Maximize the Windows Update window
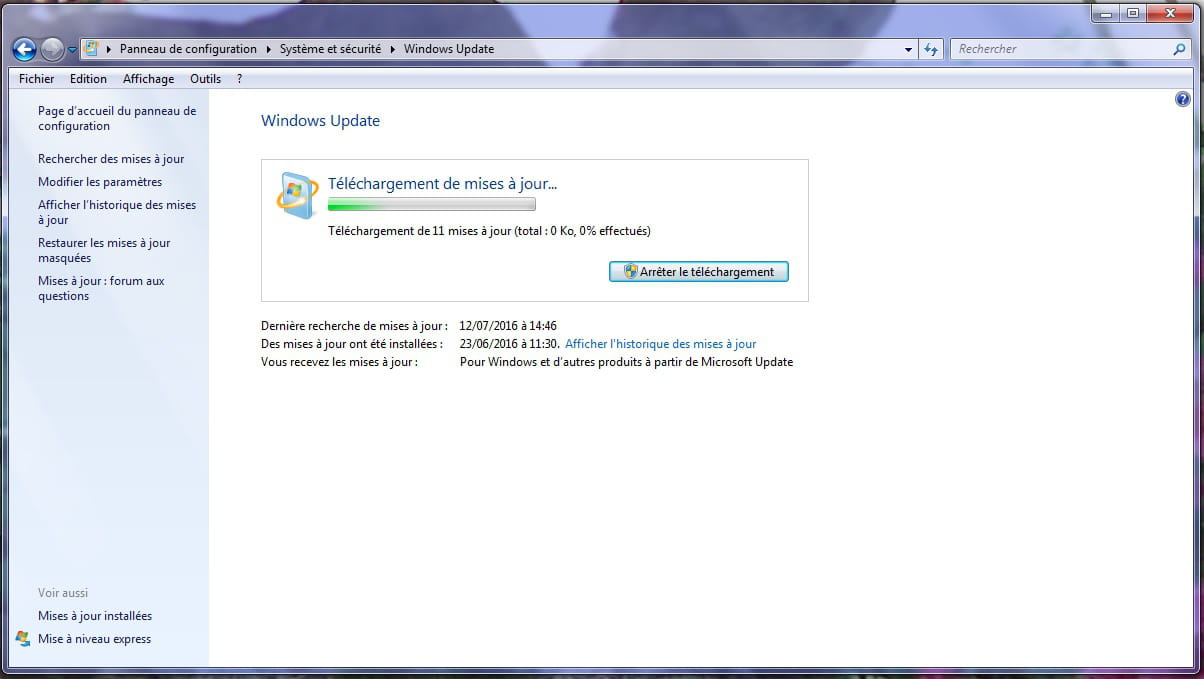Image resolution: width=1204 pixels, height=679 pixels. pyautogui.click(x=1133, y=13)
